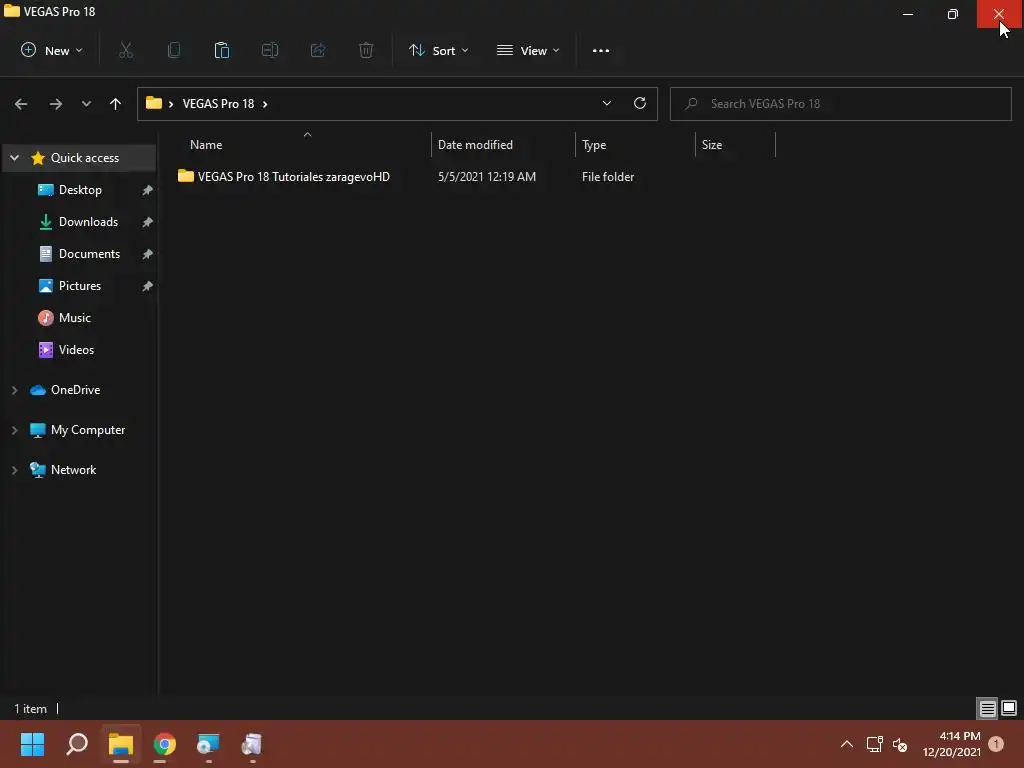The height and width of the screenshot is (768, 1024).
Task: Go forward with the right arrow
Action: click(x=56, y=104)
